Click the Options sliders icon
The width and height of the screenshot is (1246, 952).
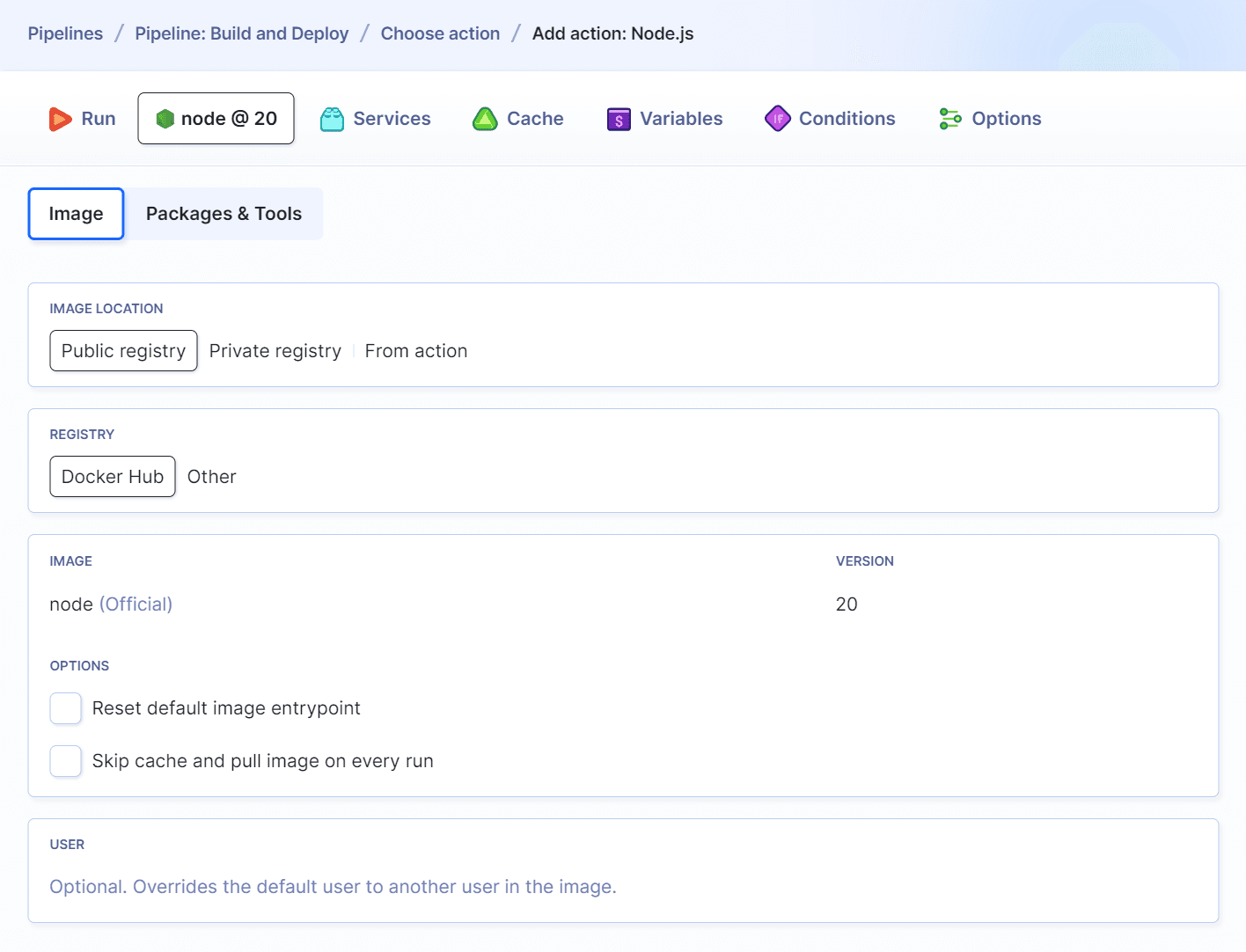pos(950,119)
